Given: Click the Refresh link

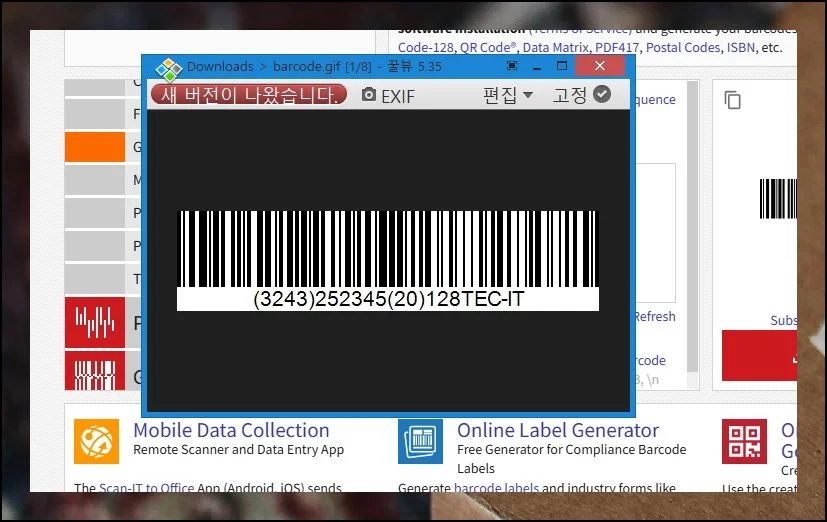Looking at the screenshot, I should [x=655, y=316].
